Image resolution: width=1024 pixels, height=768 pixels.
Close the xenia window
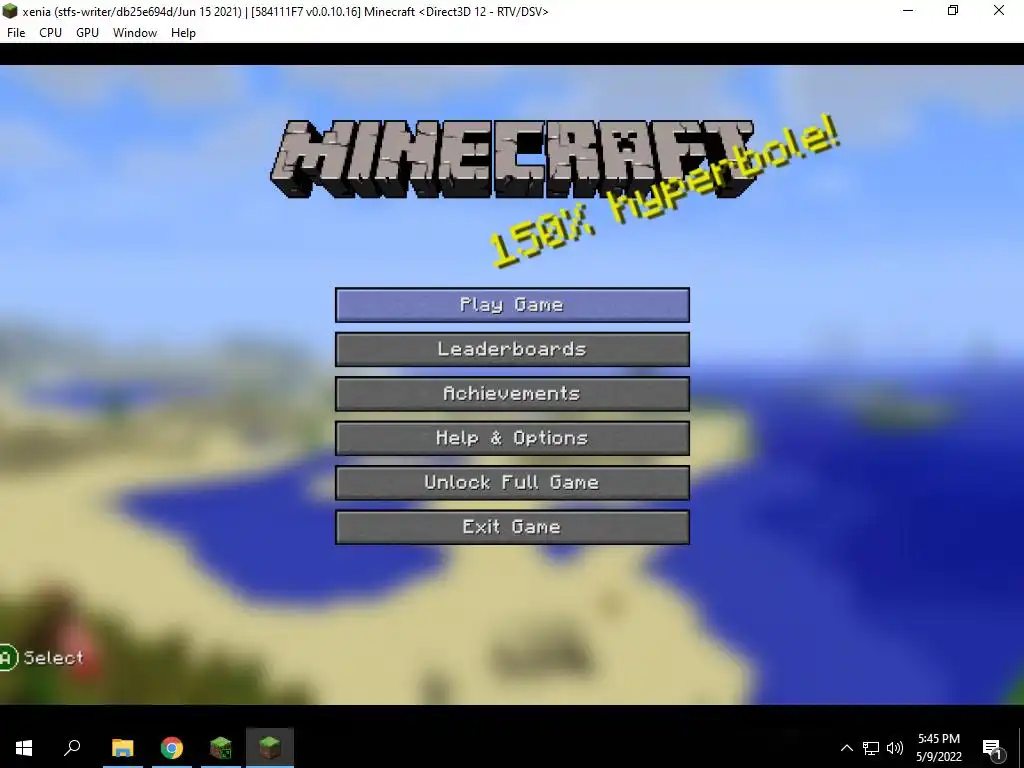pos(999,10)
